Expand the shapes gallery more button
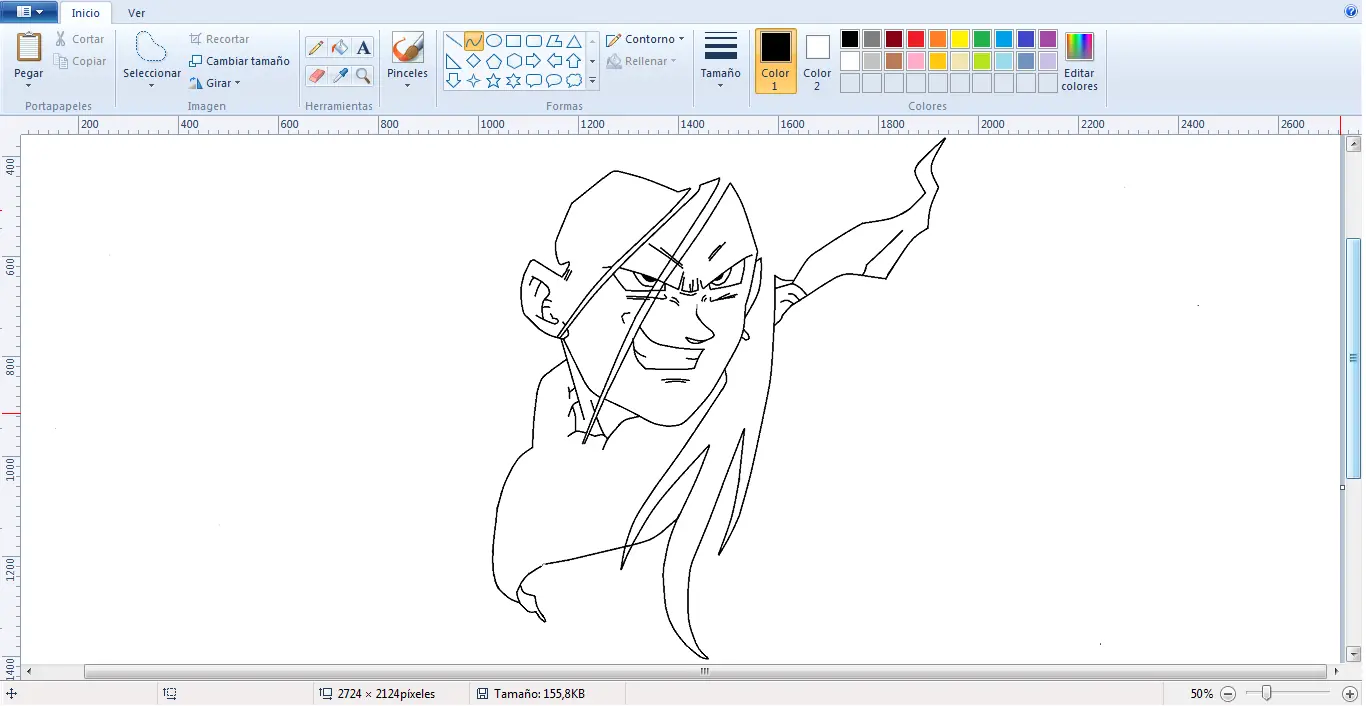The image size is (1366, 706). (x=592, y=81)
